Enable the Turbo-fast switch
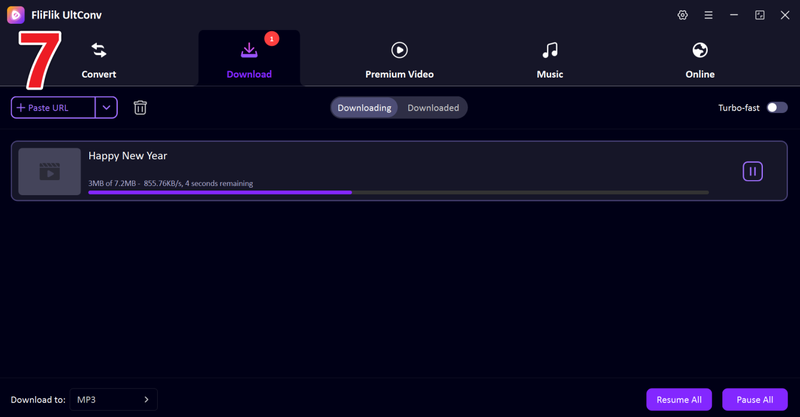 [777, 108]
